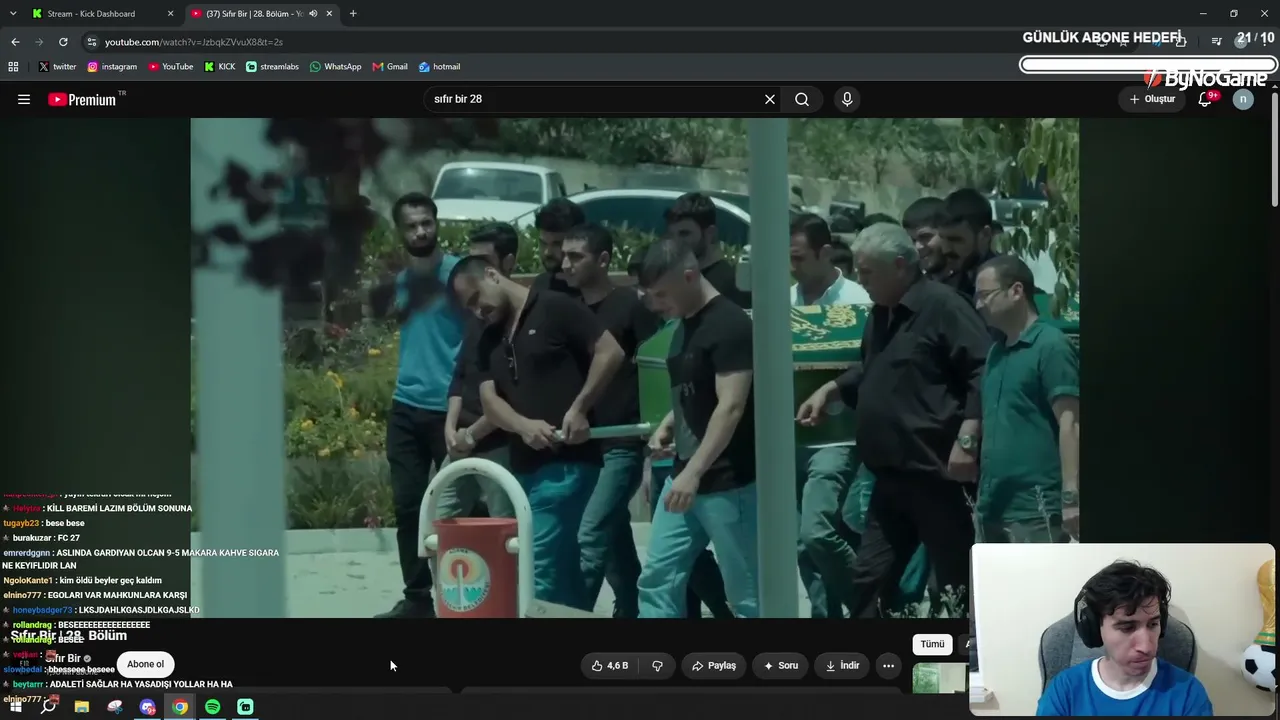1280x720 pixels.
Task: Open Discord from the taskbar
Action: point(148,707)
